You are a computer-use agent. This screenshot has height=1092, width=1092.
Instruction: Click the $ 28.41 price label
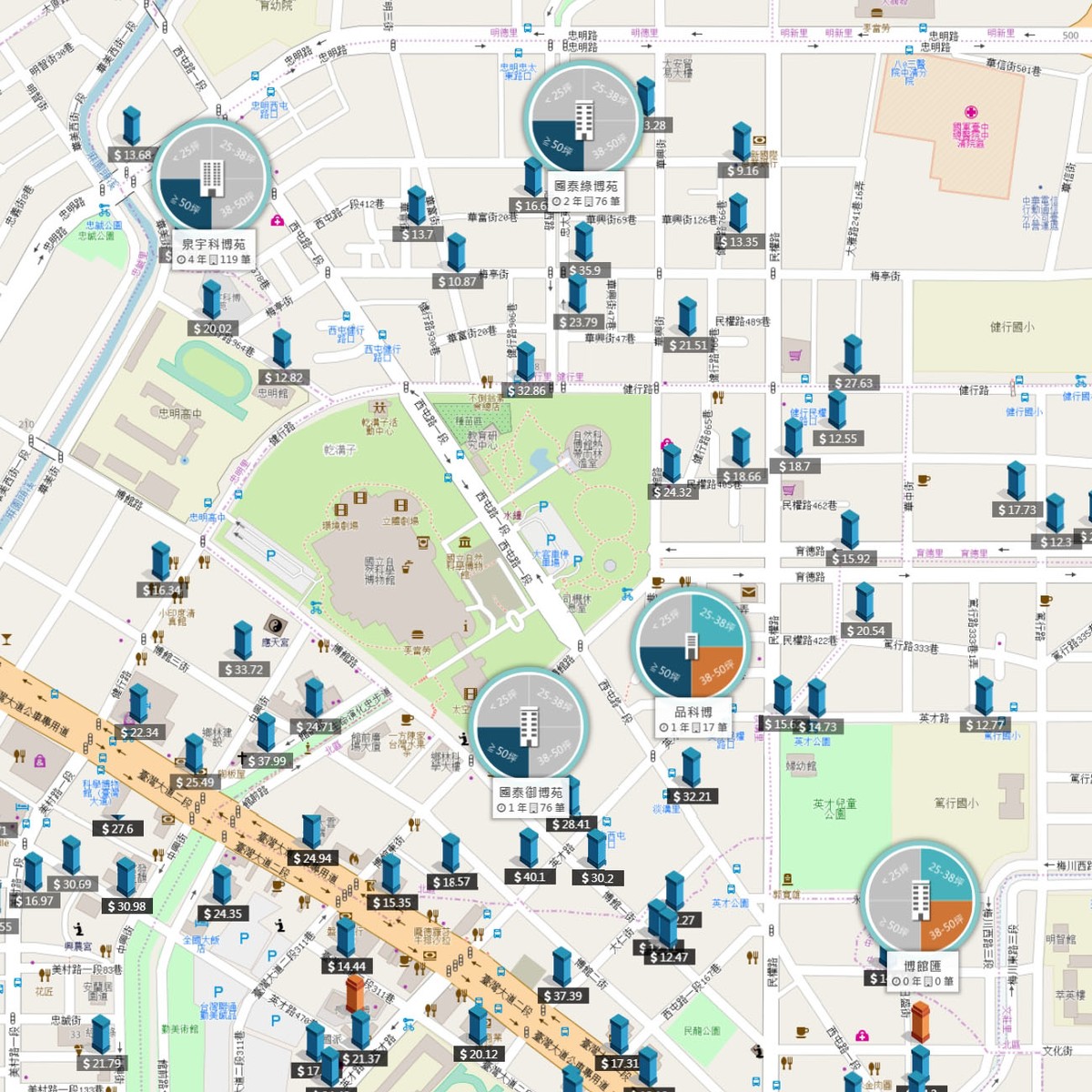pos(571,824)
